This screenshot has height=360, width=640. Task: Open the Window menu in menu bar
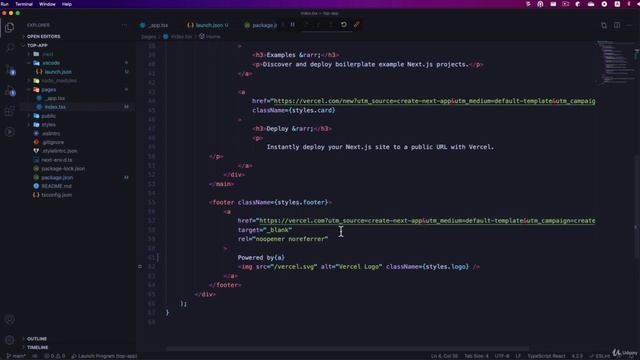click(x=47, y=4)
